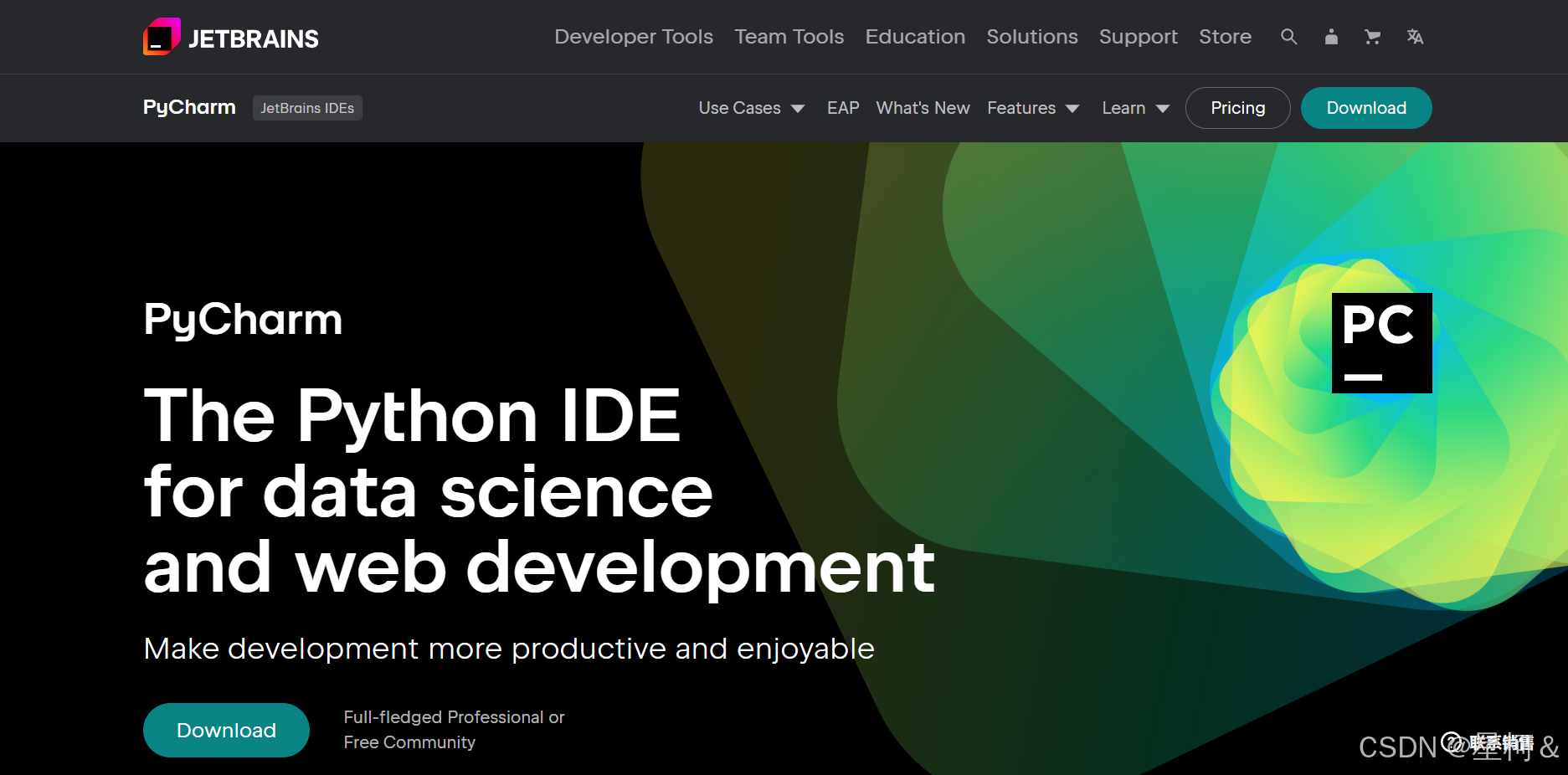
Task: Open the language selector icon
Action: [x=1415, y=37]
